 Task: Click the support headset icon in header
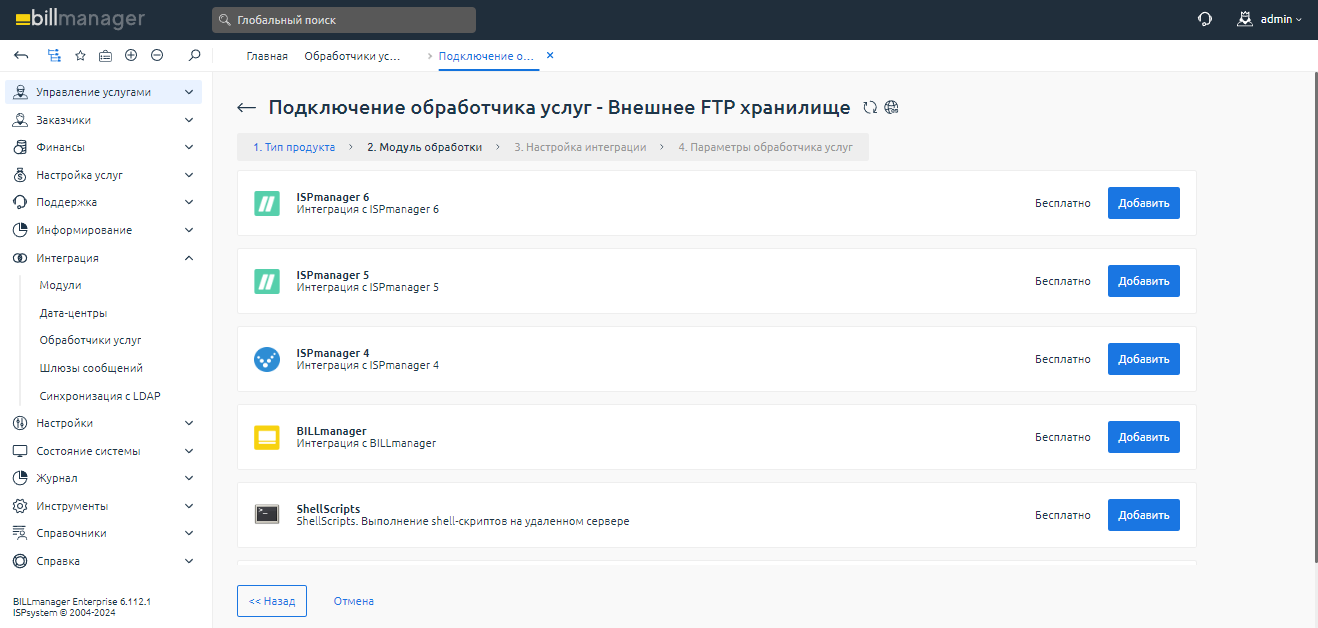tap(1205, 19)
